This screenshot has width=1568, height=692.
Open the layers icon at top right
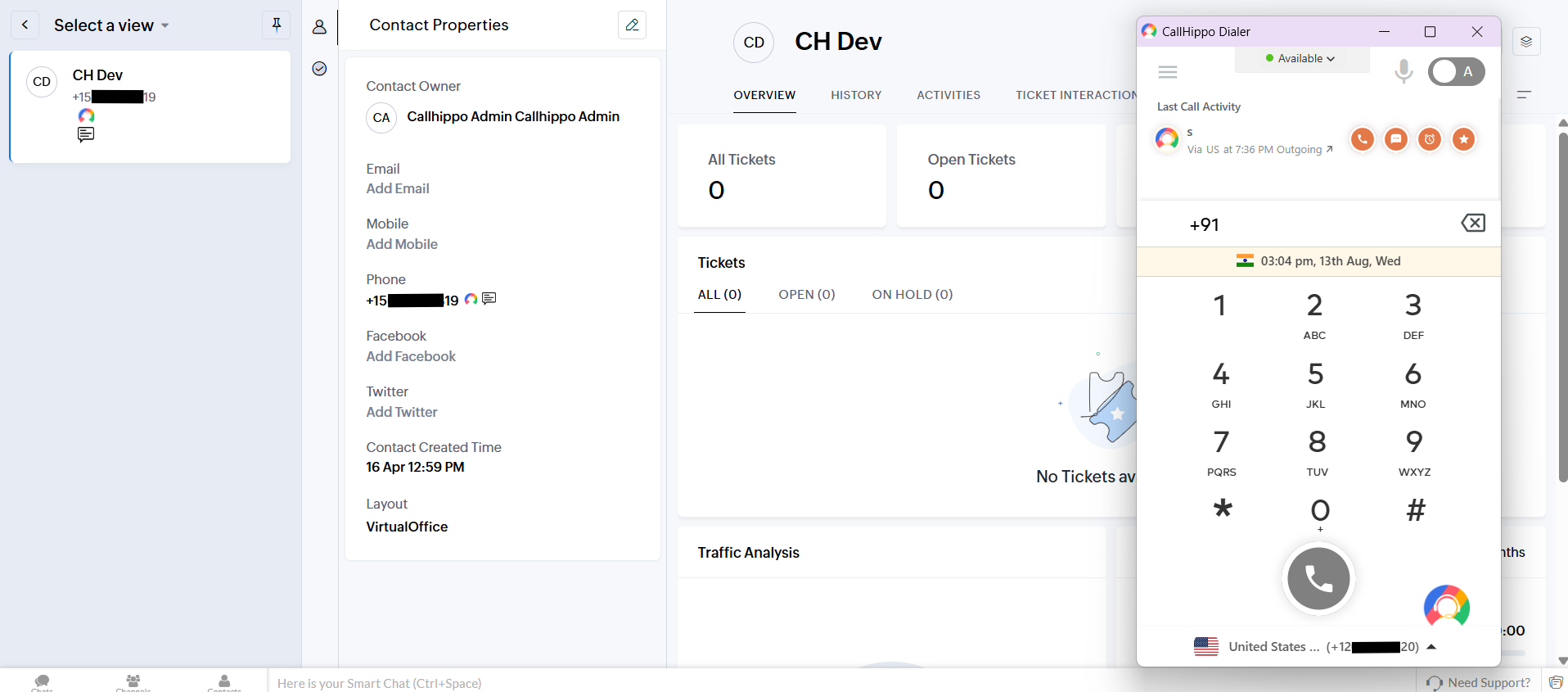1526,42
